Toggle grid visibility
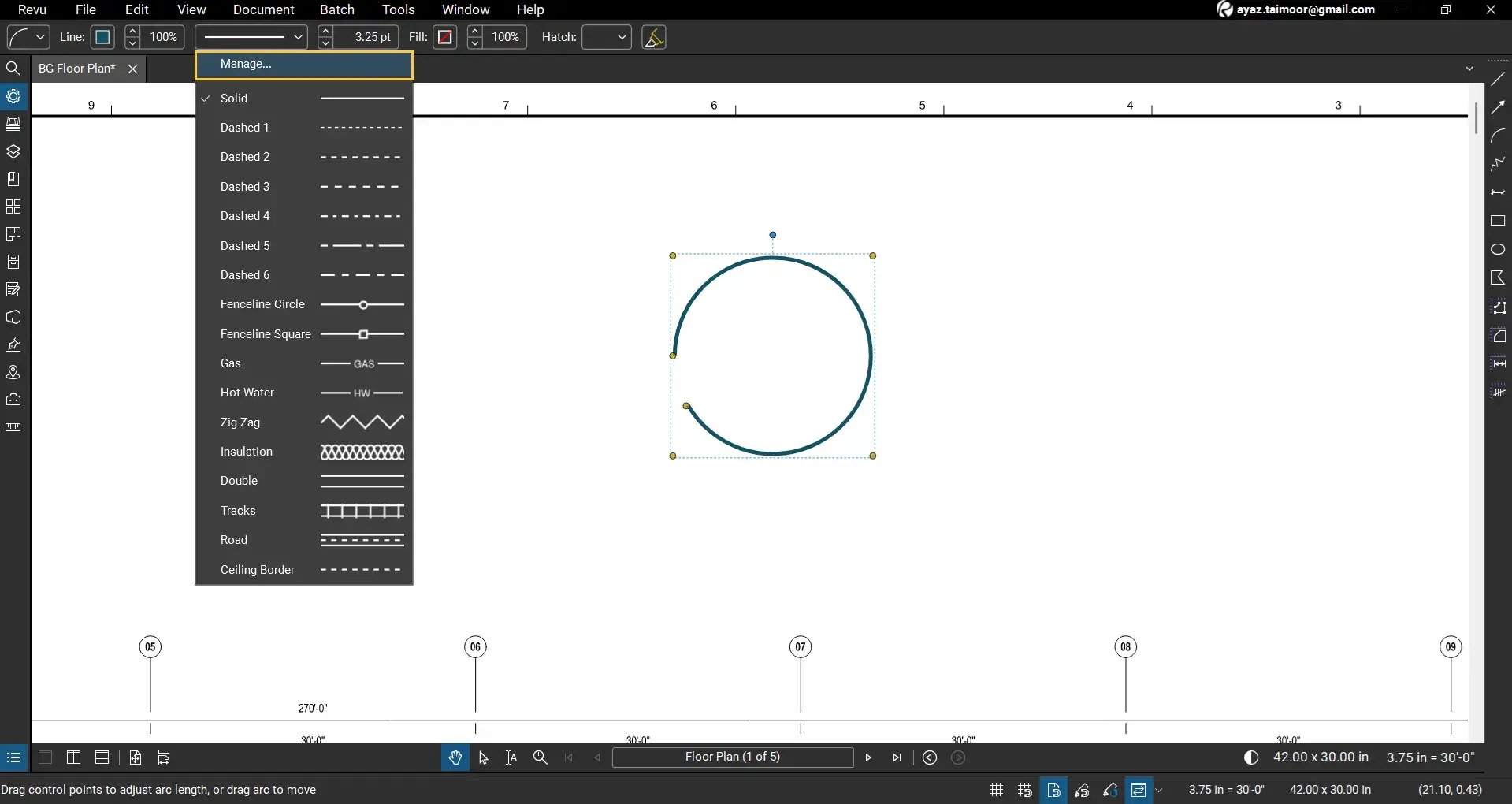 point(995,790)
